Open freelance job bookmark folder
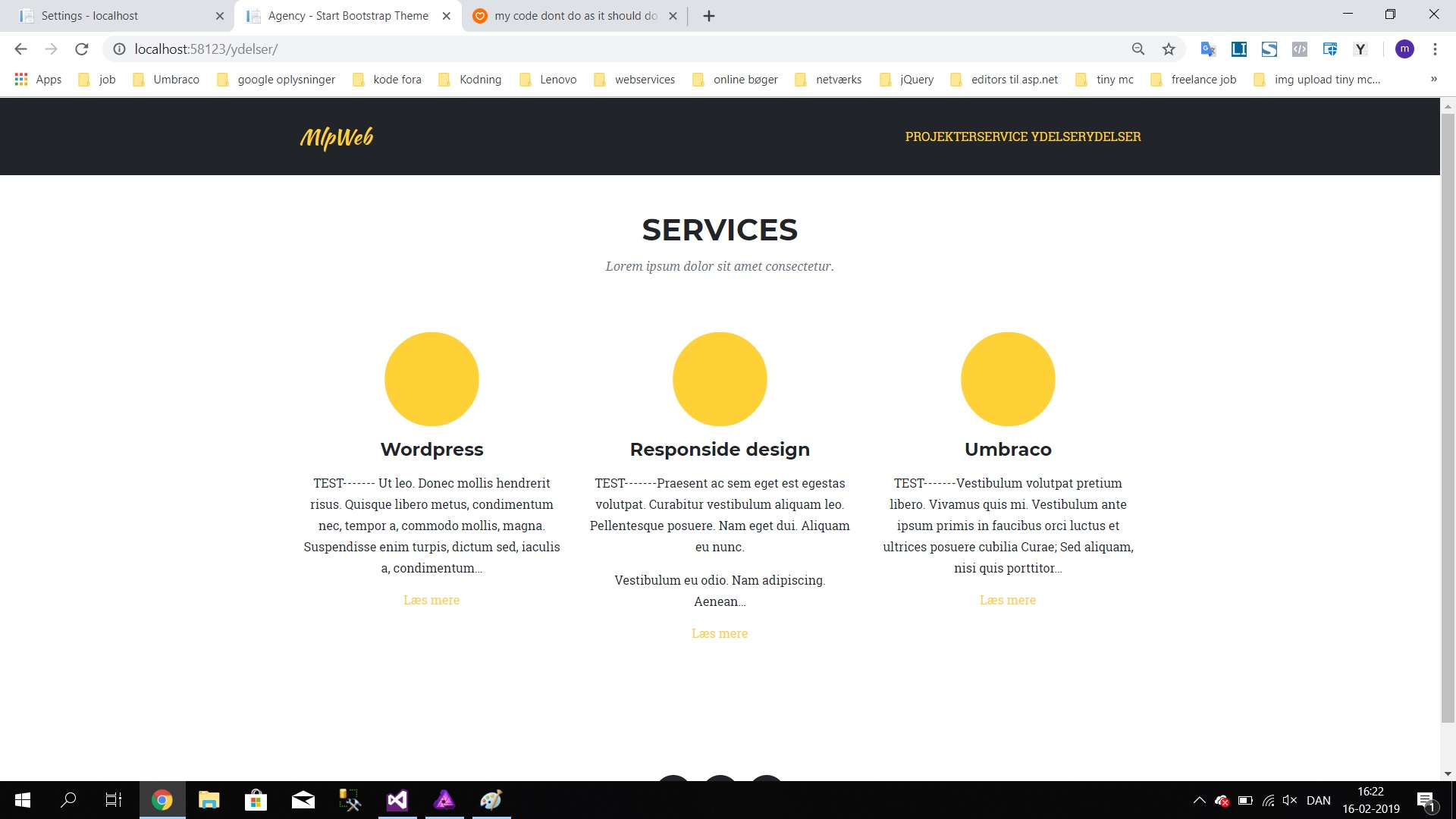The image size is (1456, 819). click(1194, 80)
